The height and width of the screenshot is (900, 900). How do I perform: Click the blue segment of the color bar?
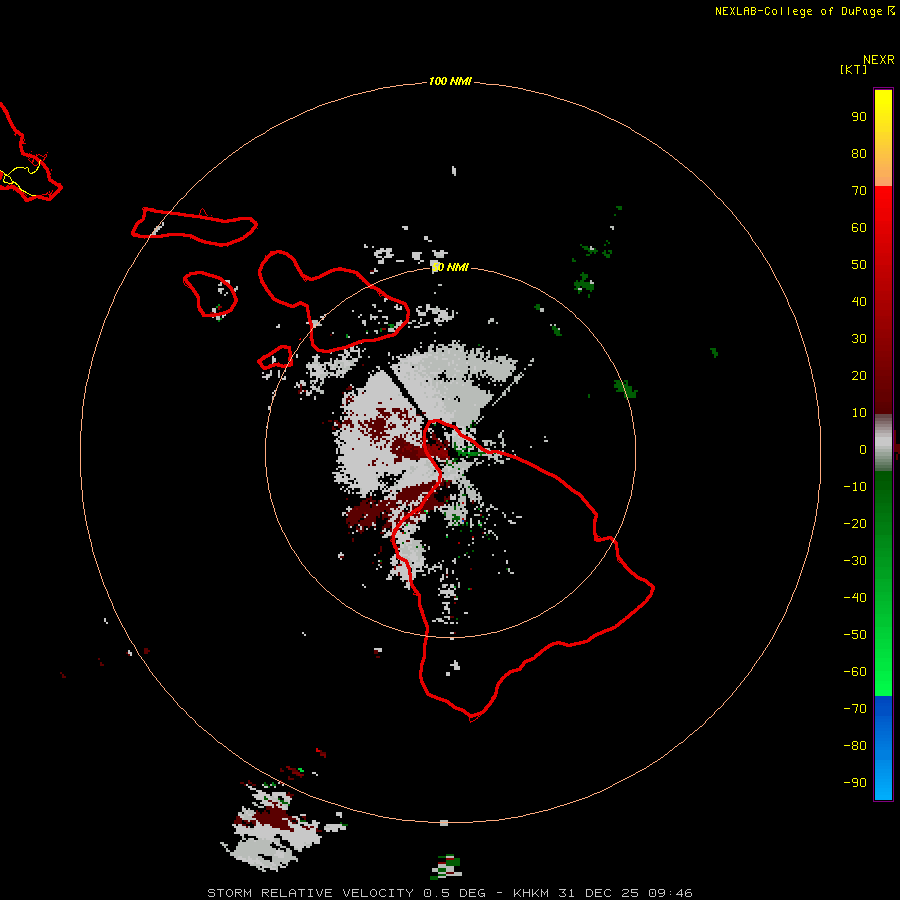tap(883, 748)
